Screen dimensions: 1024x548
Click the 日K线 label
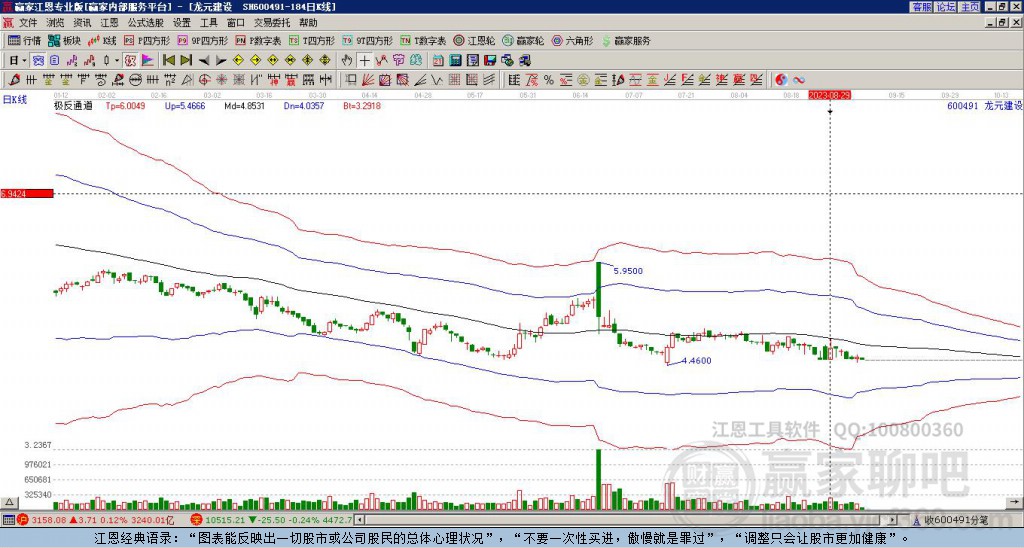click(x=14, y=100)
